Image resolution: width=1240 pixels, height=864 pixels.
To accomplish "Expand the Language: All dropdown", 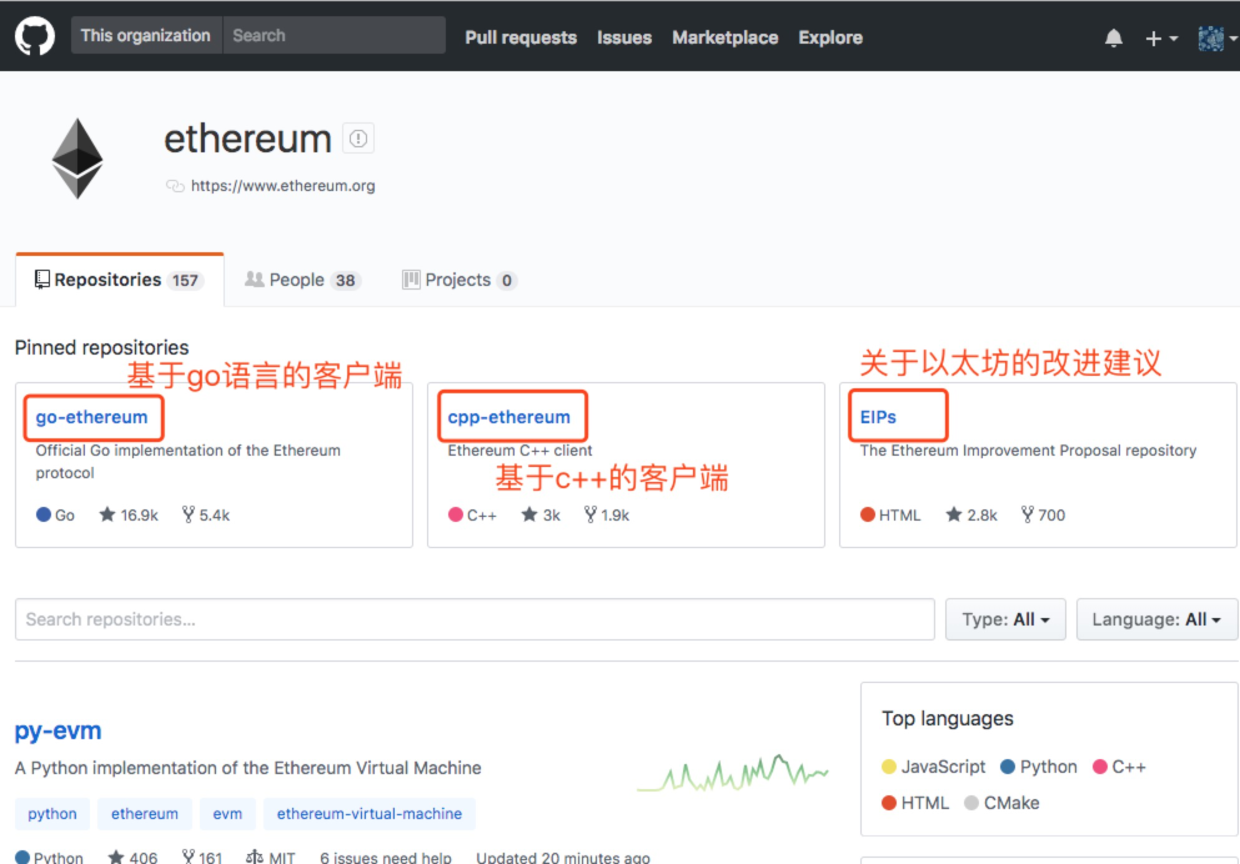I will (1157, 619).
